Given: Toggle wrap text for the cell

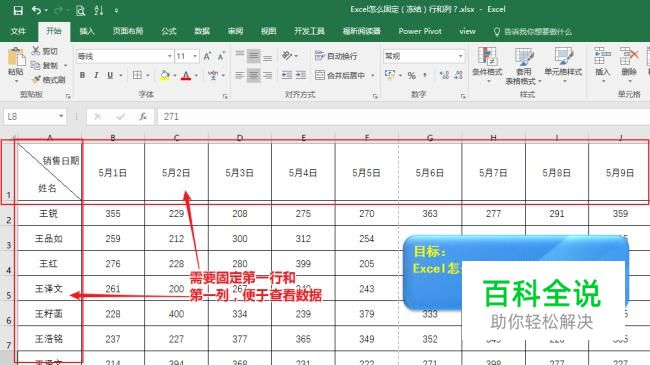Looking at the screenshot, I should click(336, 56).
